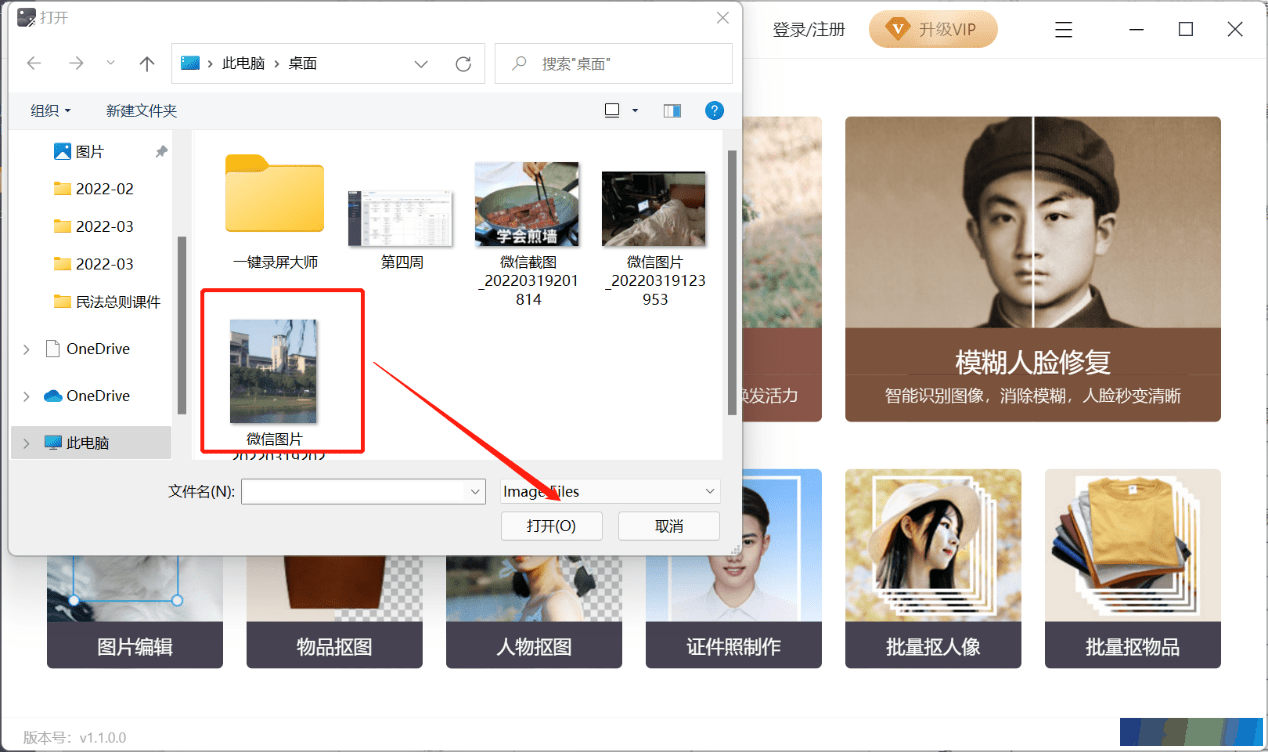1268x752 pixels.
Task: Go back in the Open dialog
Action: point(34,63)
